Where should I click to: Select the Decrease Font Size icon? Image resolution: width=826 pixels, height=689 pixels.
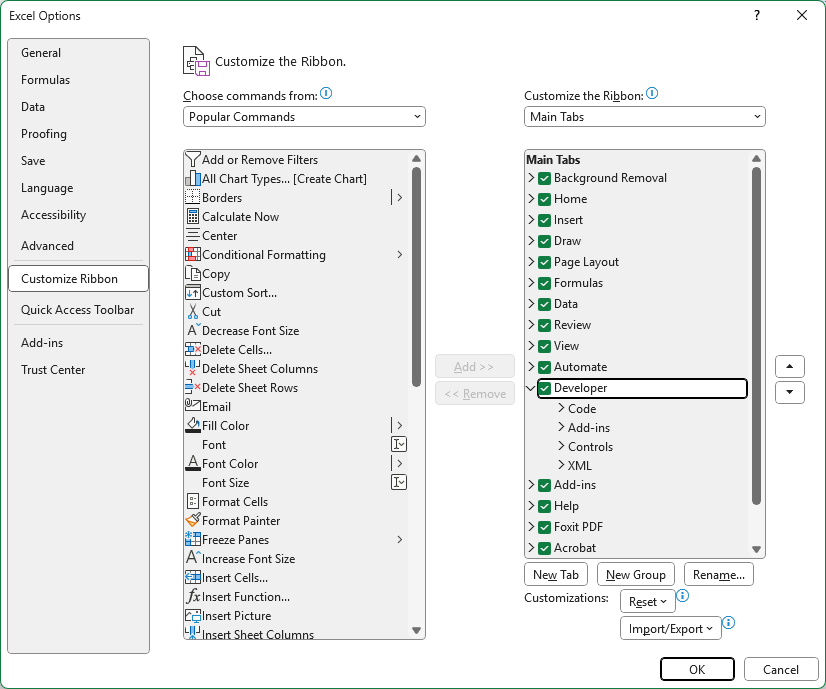point(193,330)
